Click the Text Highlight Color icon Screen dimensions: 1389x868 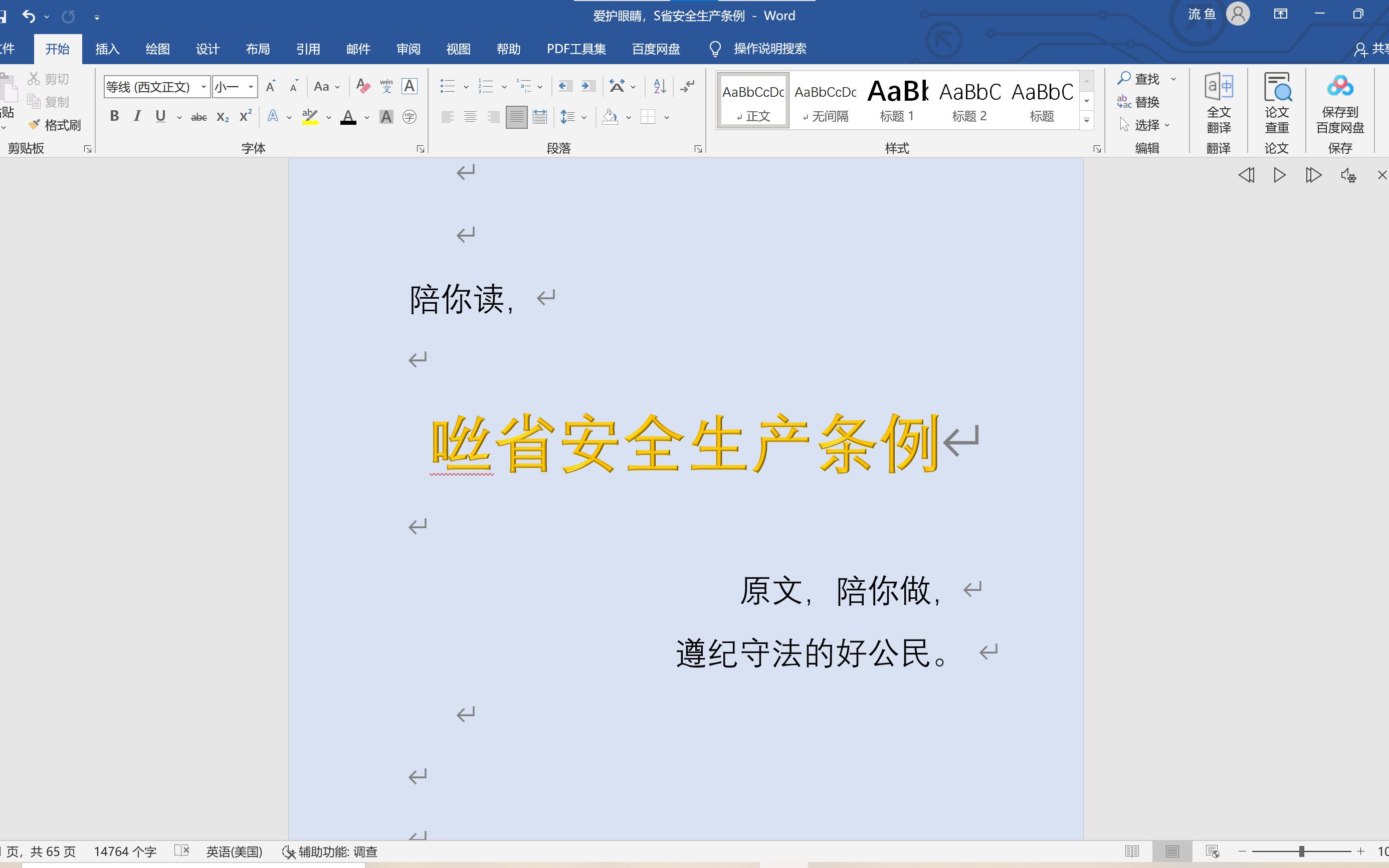pyautogui.click(x=311, y=117)
